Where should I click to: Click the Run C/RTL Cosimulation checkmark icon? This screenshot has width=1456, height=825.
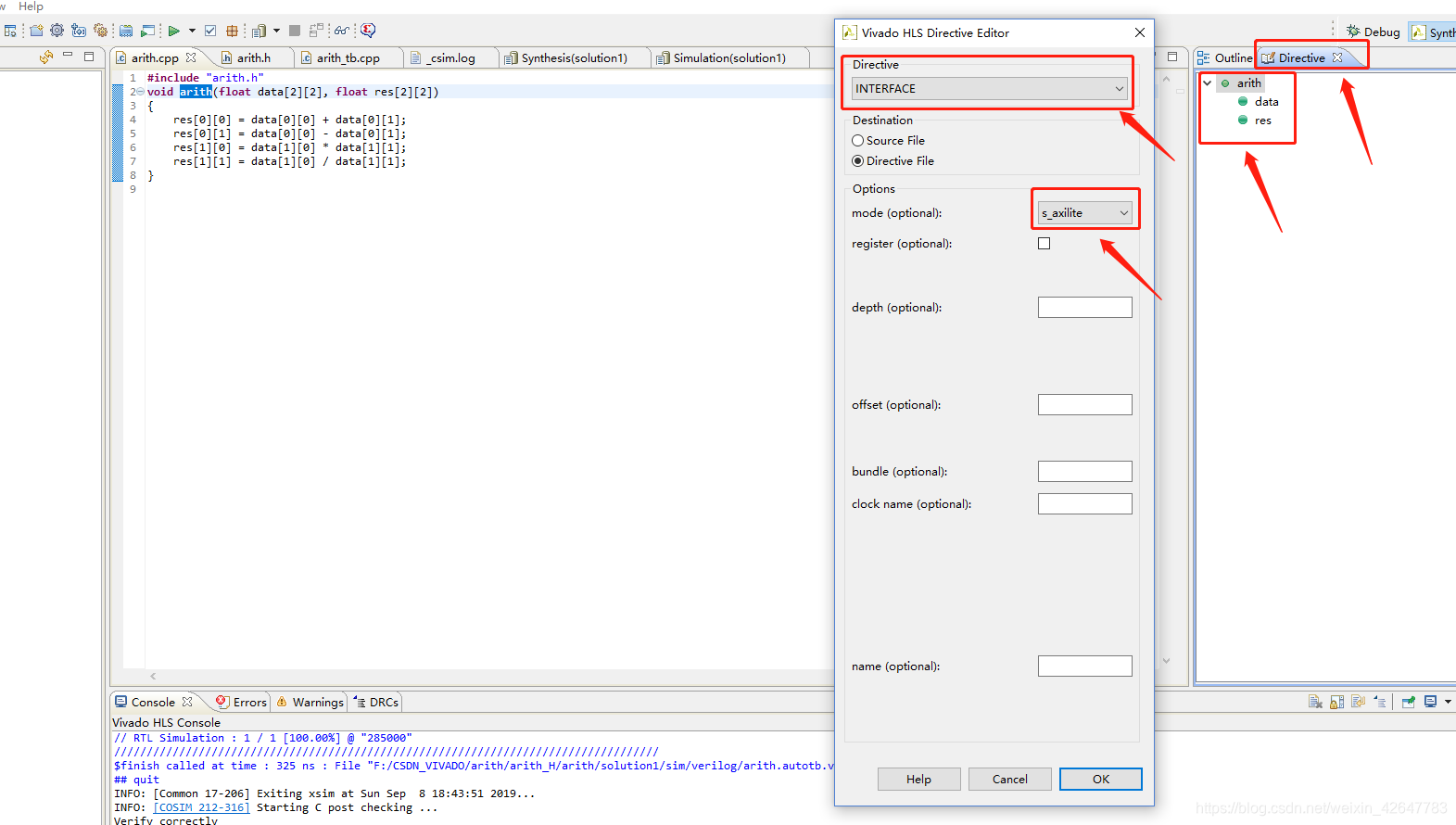coord(210,31)
